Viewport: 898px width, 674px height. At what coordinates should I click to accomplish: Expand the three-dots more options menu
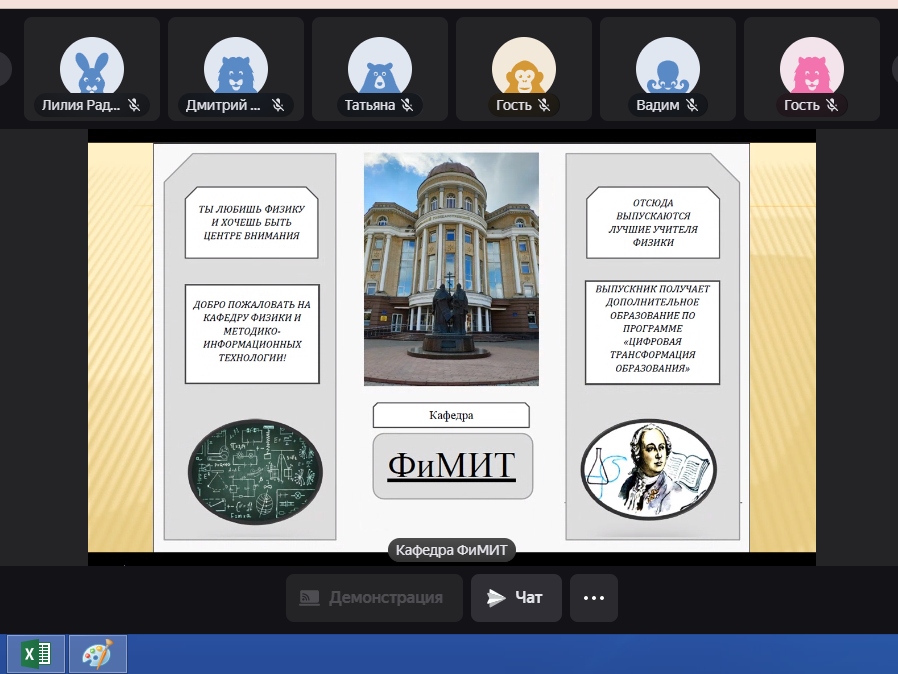(594, 598)
